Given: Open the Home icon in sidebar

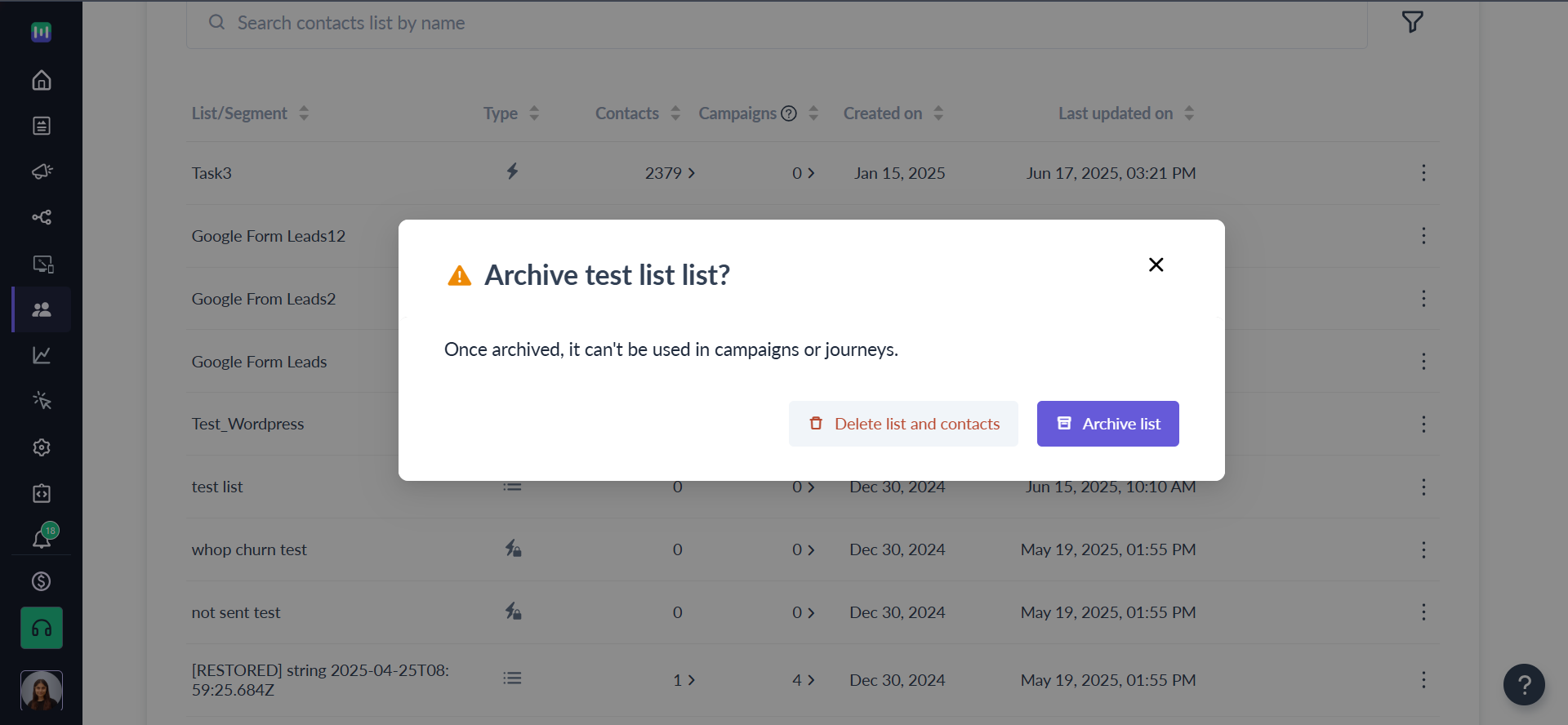Looking at the screenshot, I should click(x=42, y=80).
